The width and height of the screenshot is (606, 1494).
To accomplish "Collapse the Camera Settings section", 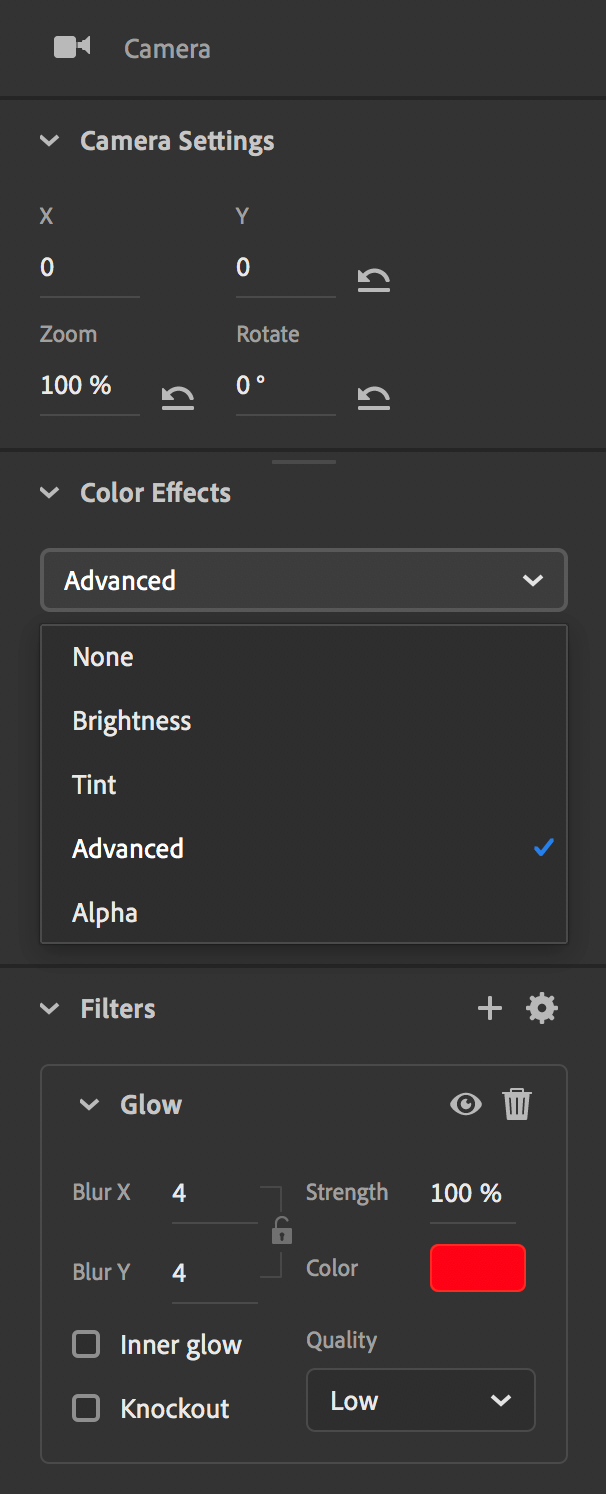I will click(49, 141).
